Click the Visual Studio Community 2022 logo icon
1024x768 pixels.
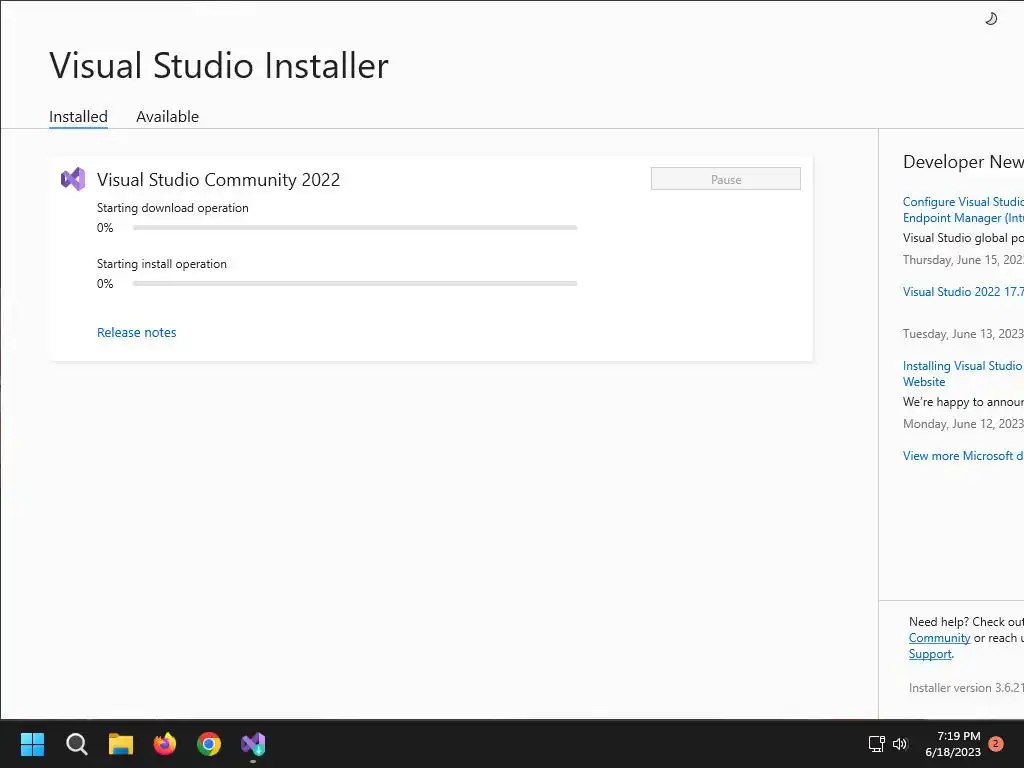(73, 179)
